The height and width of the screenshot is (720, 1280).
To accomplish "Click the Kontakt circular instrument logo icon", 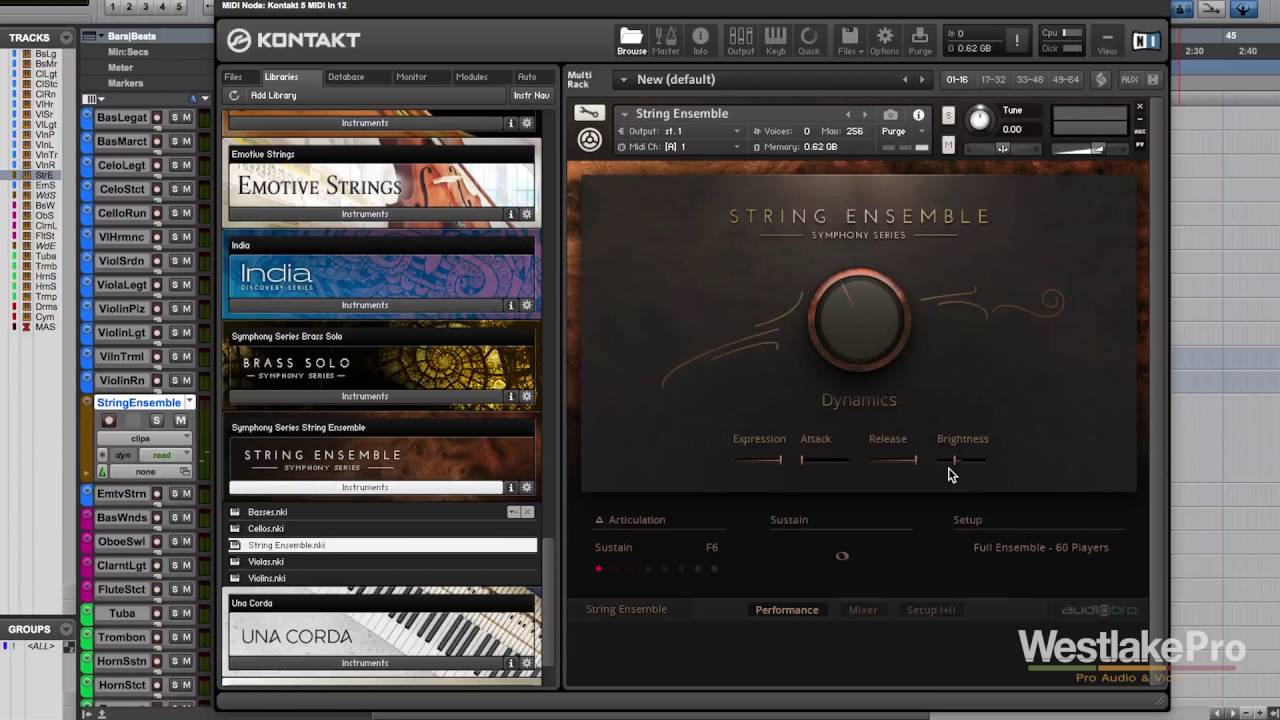I will pos(590,140).
